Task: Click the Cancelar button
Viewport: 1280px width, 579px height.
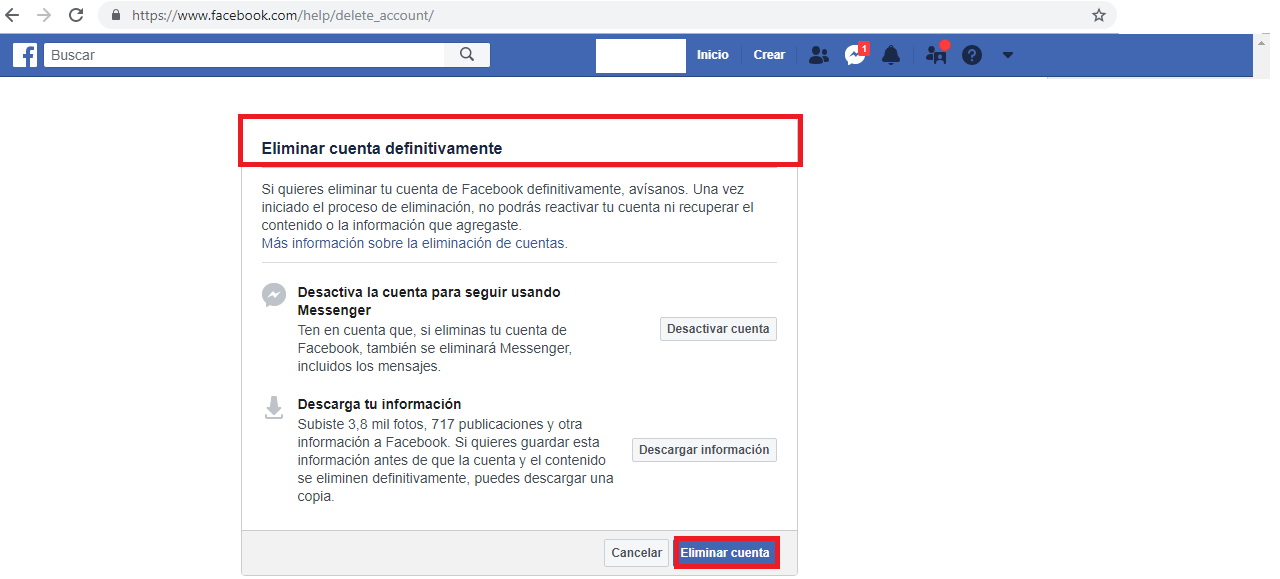Action: click(637, 553)
